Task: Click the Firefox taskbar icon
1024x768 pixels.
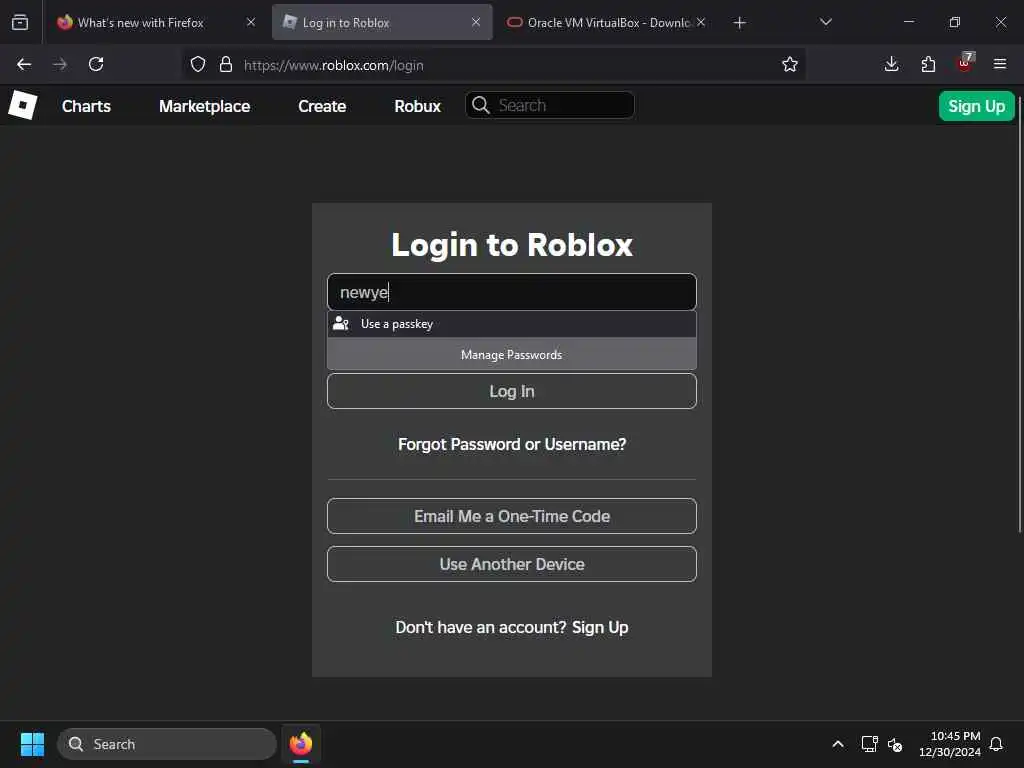Action: [x=301, y=744]
